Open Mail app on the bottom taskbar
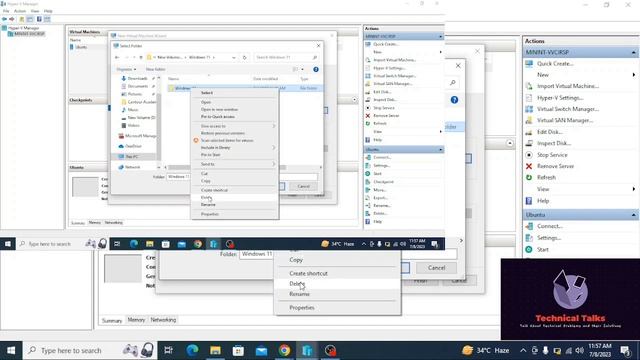This screenshot has height=360, width=640. tap(261, 350)
